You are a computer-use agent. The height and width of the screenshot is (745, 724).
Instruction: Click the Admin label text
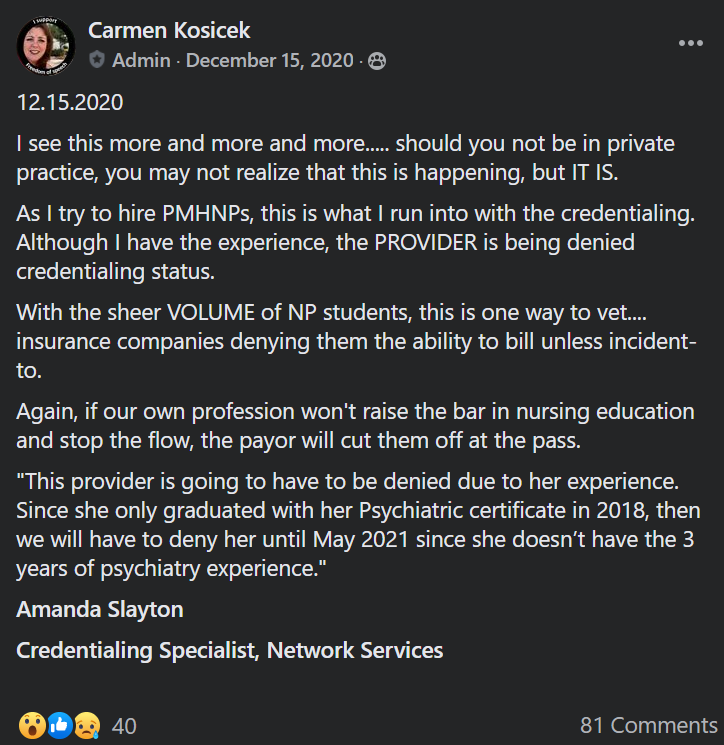click(141, 60)
